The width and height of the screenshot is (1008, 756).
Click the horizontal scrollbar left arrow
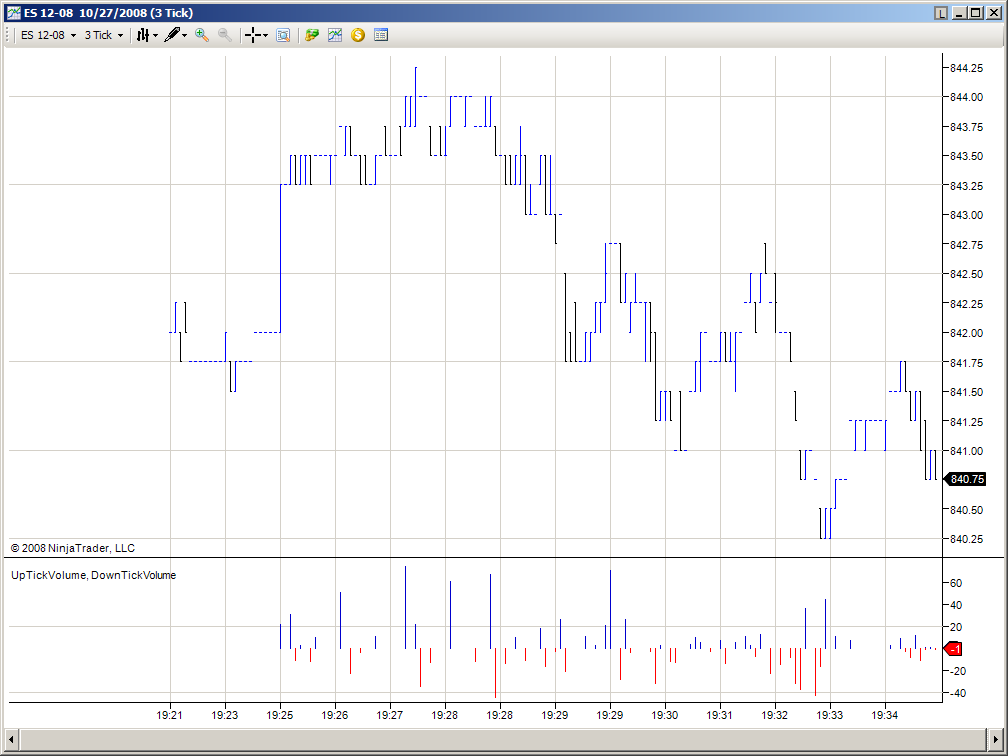tap(11, 738)
